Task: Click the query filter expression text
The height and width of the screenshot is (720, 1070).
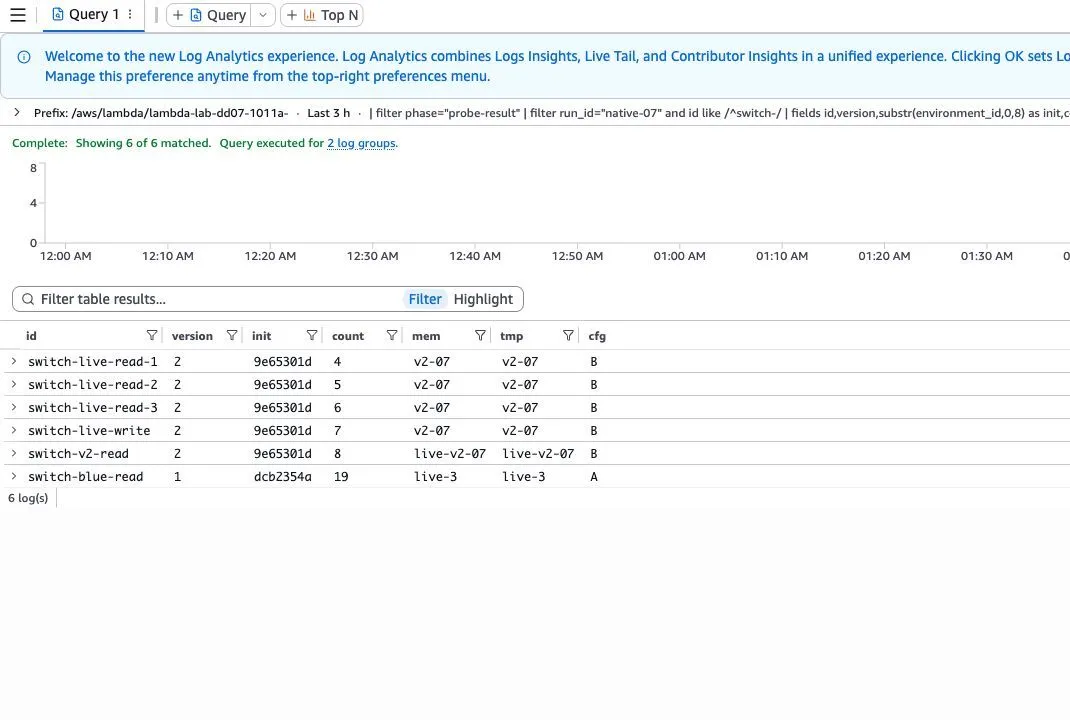Action: 721,113
